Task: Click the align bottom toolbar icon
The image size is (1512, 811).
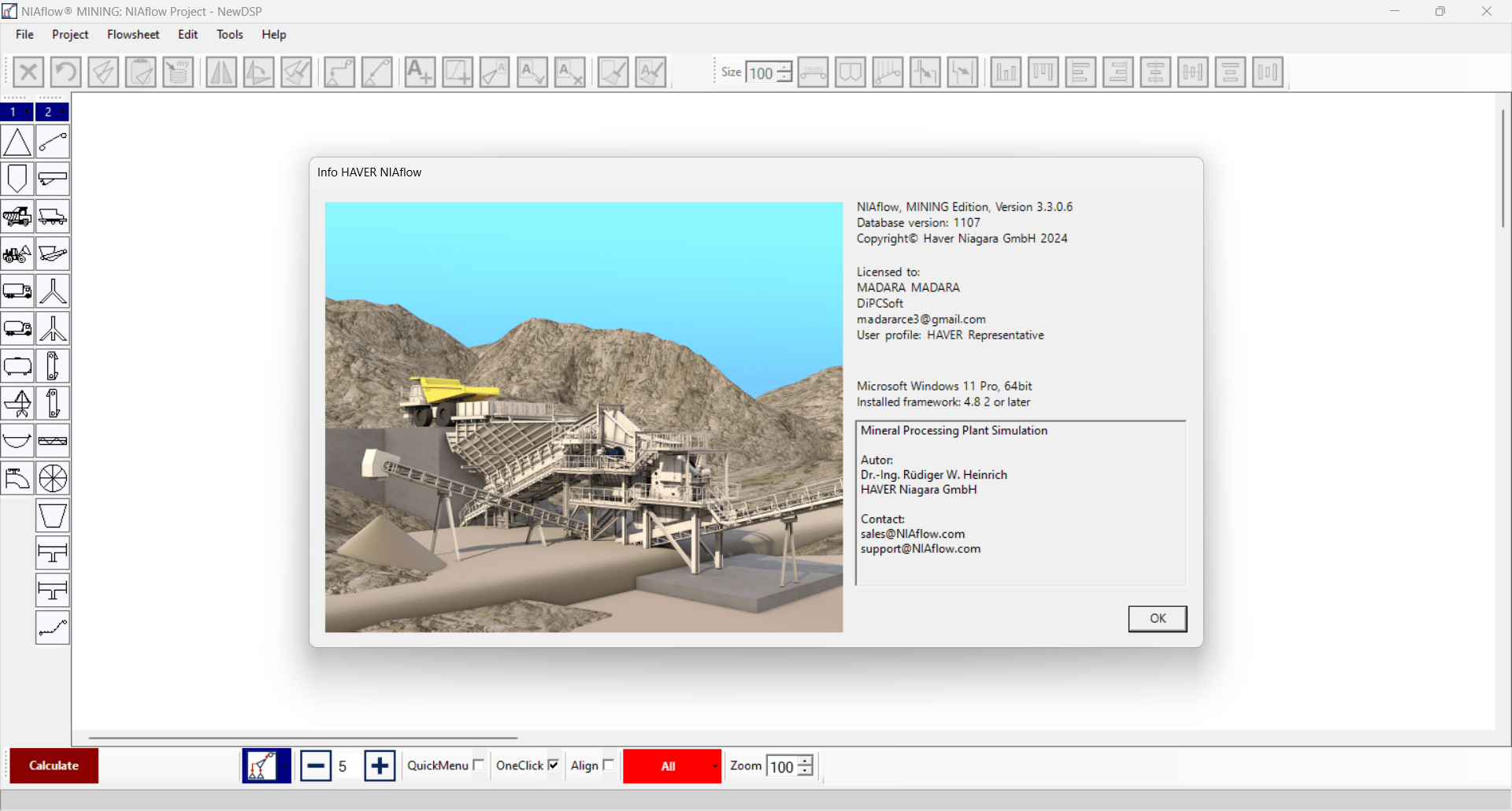Action: [1006, 72]
